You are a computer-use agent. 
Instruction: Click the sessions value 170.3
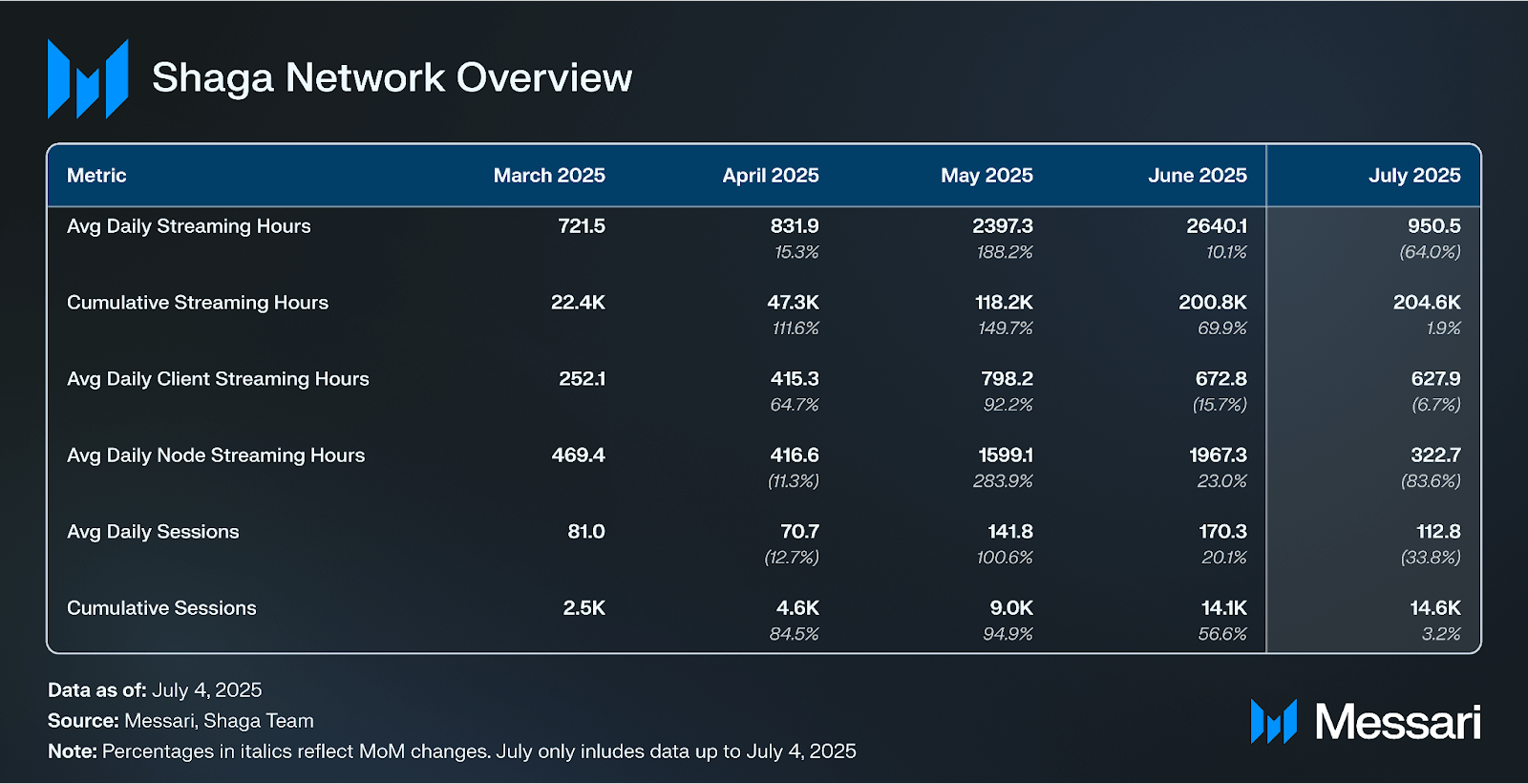1223,532
